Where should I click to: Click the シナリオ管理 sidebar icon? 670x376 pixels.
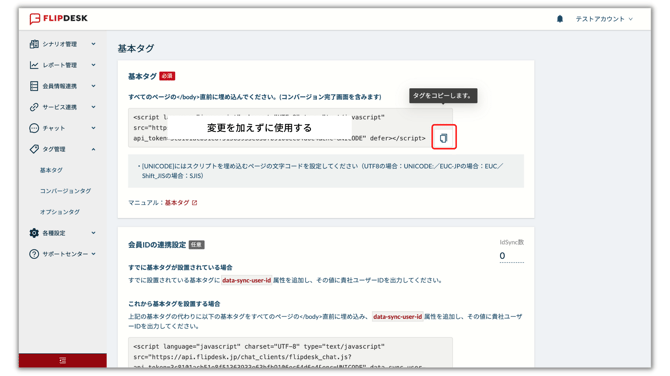pyautogui.click(x=34, y=44)
